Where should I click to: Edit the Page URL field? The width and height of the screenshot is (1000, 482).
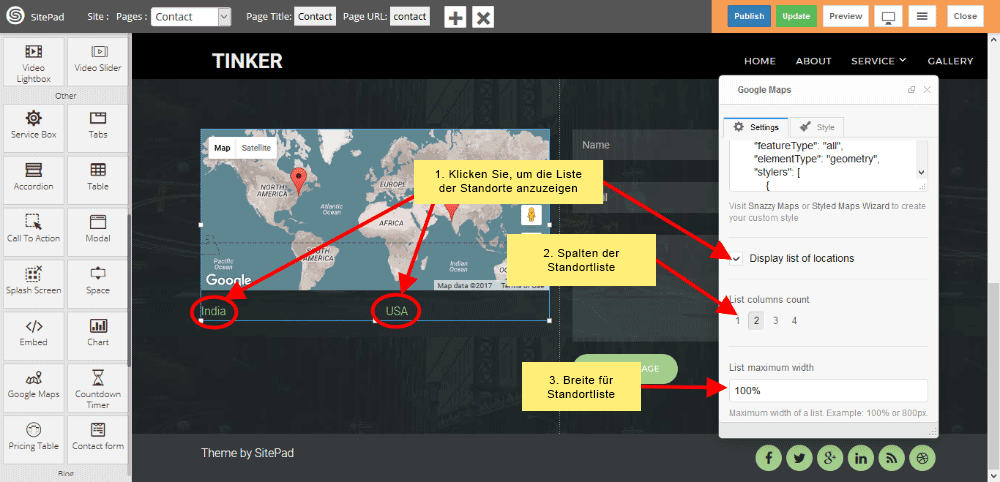pos(409,17)
